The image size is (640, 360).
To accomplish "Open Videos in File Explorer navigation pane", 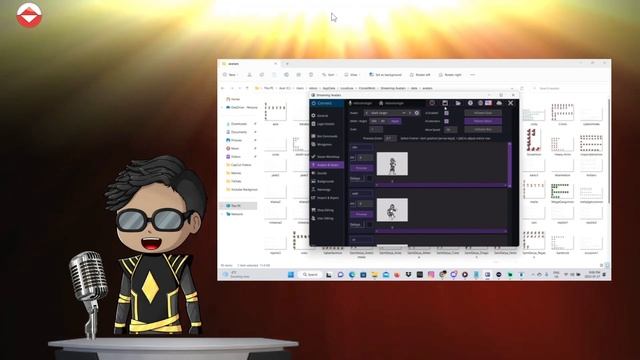I will (x=234, y=156).
